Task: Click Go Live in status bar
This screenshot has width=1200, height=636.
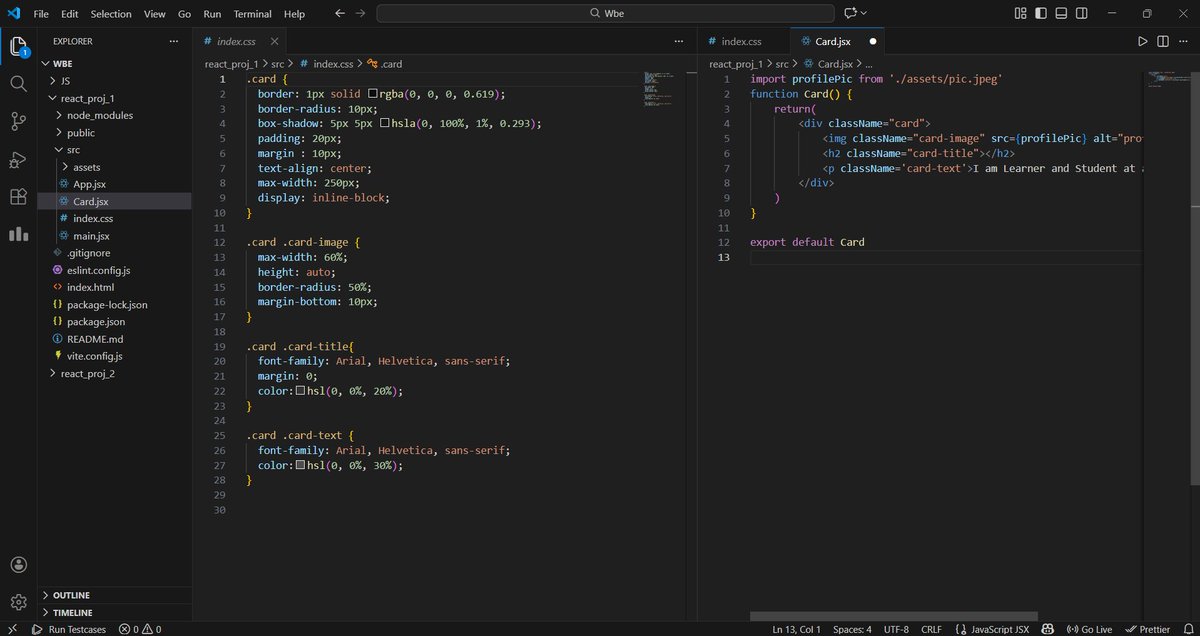Action: pyautogui.click(x=1089, y=629)
